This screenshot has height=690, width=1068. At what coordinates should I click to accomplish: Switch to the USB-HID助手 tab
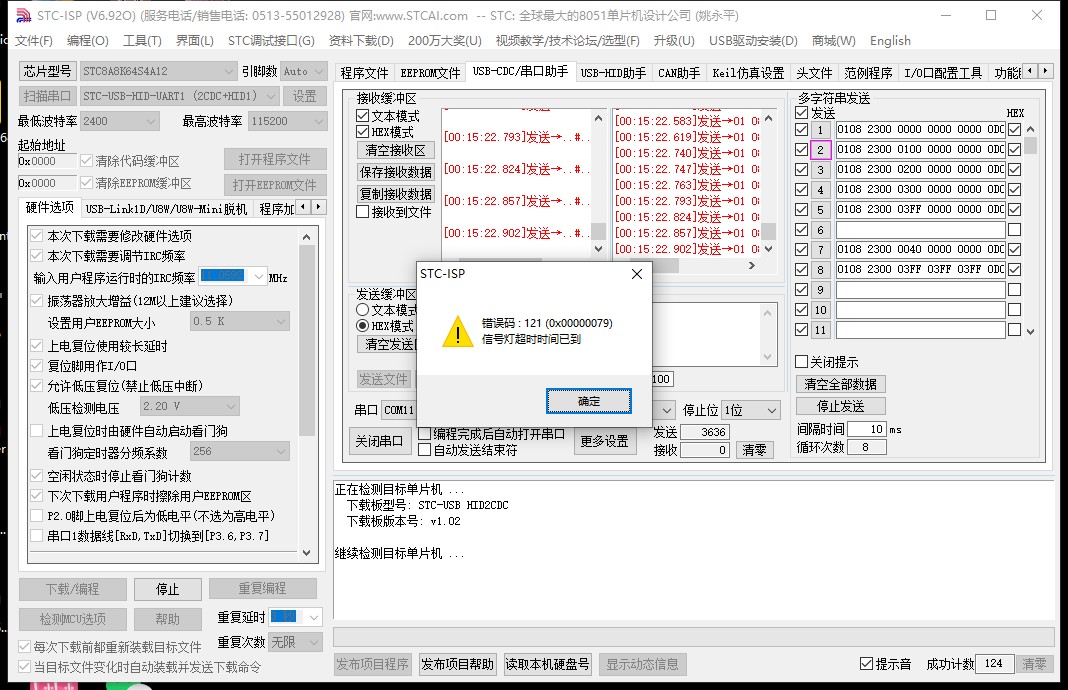pos(613,73)
